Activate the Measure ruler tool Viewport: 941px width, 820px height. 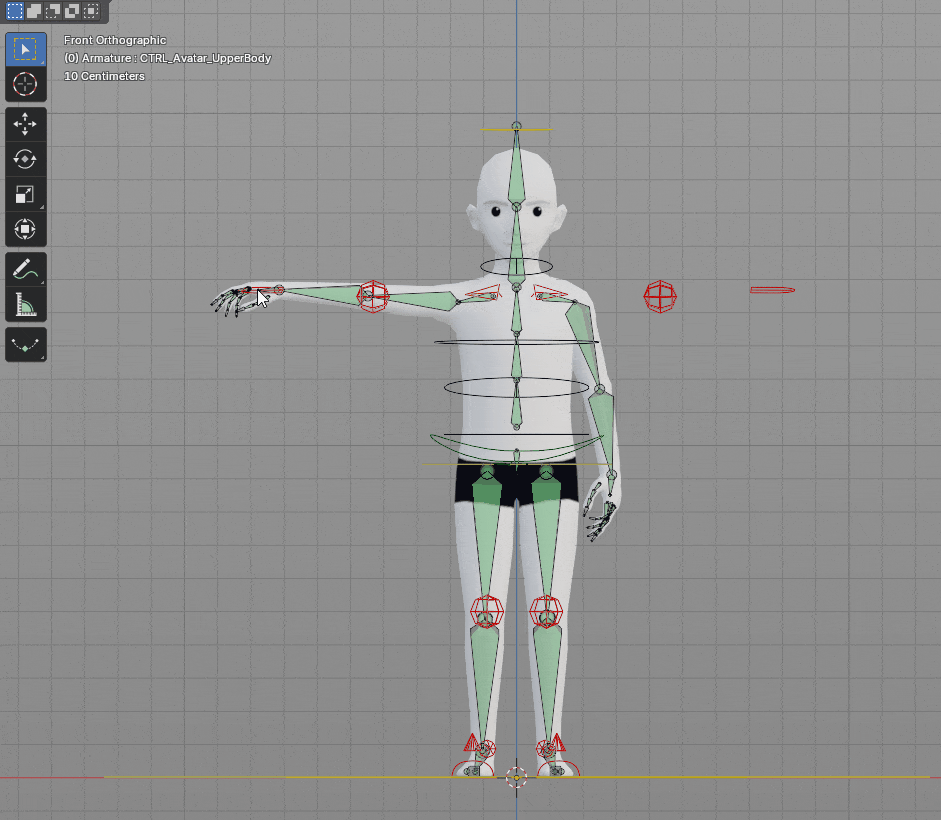25,304
